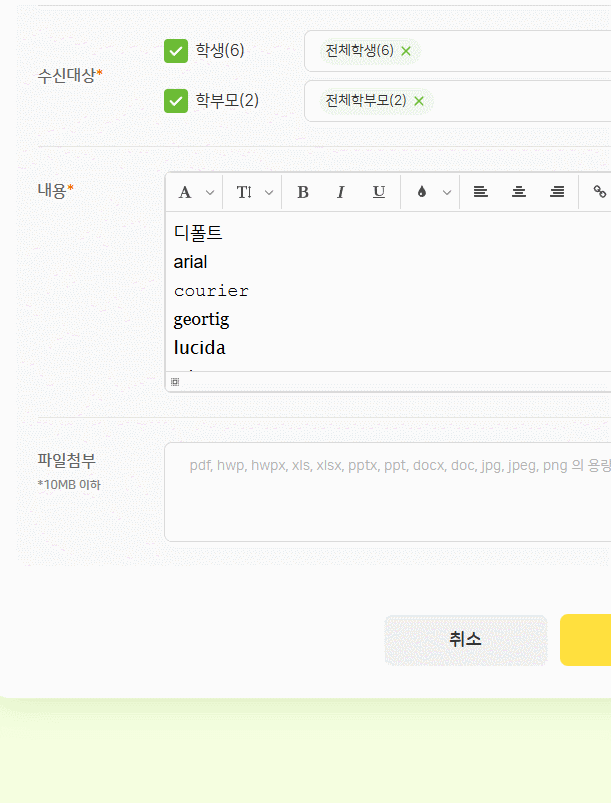Toggle bold formatting in editor

click(303, 192)
